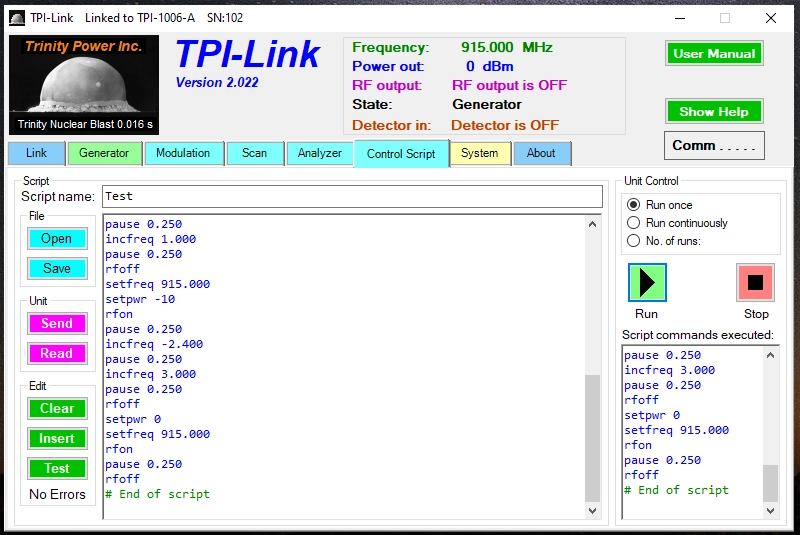
Task: Save the script with Save button
Action: [x=57, y=268]
